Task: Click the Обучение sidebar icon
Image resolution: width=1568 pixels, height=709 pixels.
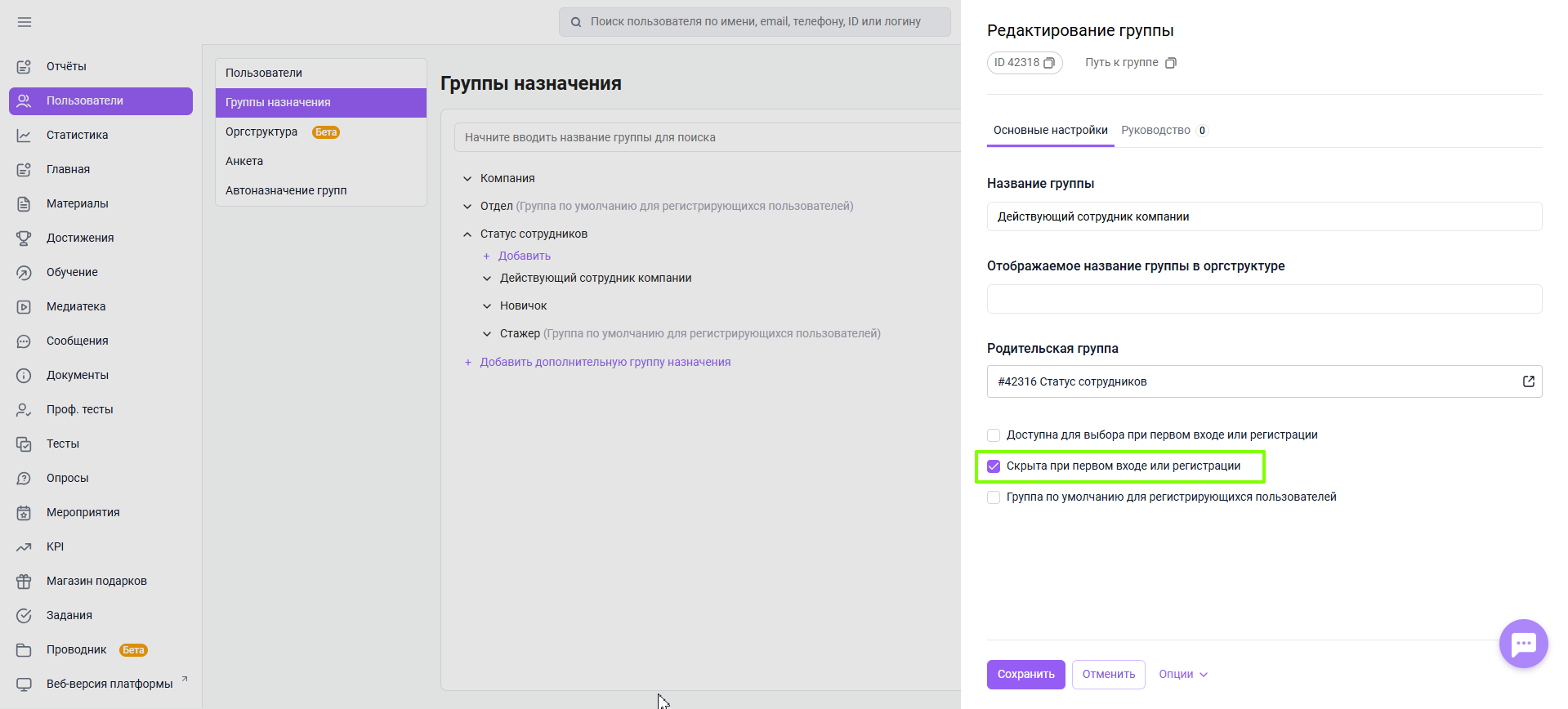Action: (x=24, y=272)
